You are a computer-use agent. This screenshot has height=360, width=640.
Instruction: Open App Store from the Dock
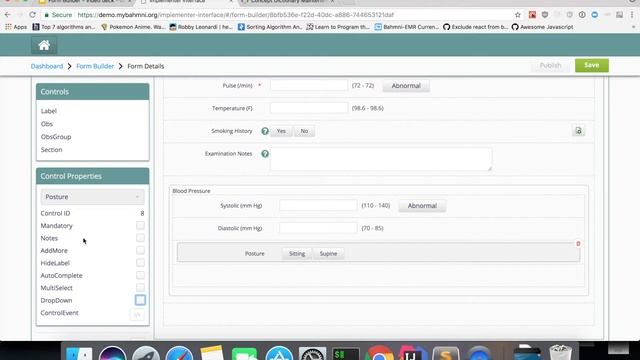279,353
